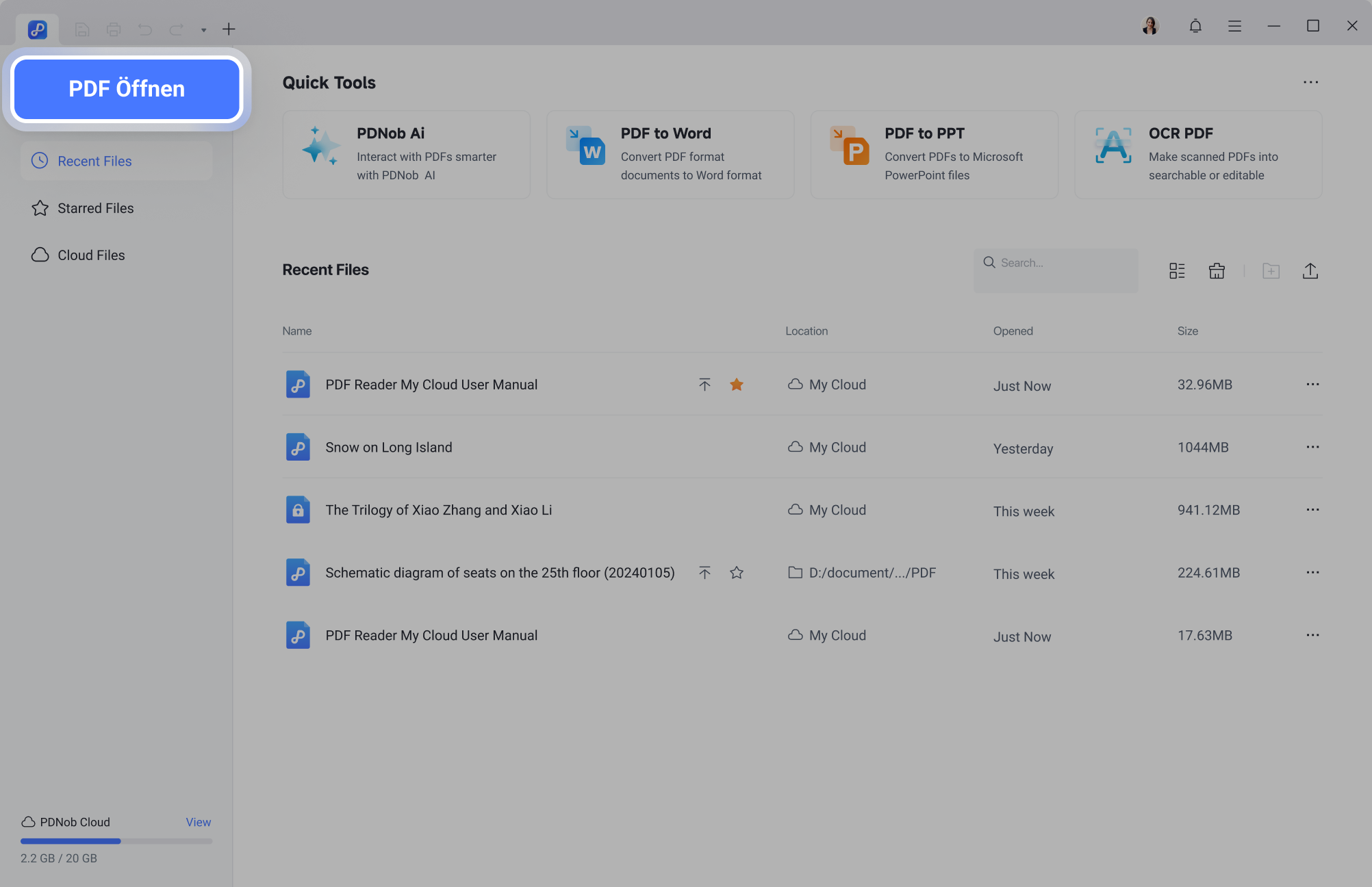Open notifications bell icon

pos(1195,26)
